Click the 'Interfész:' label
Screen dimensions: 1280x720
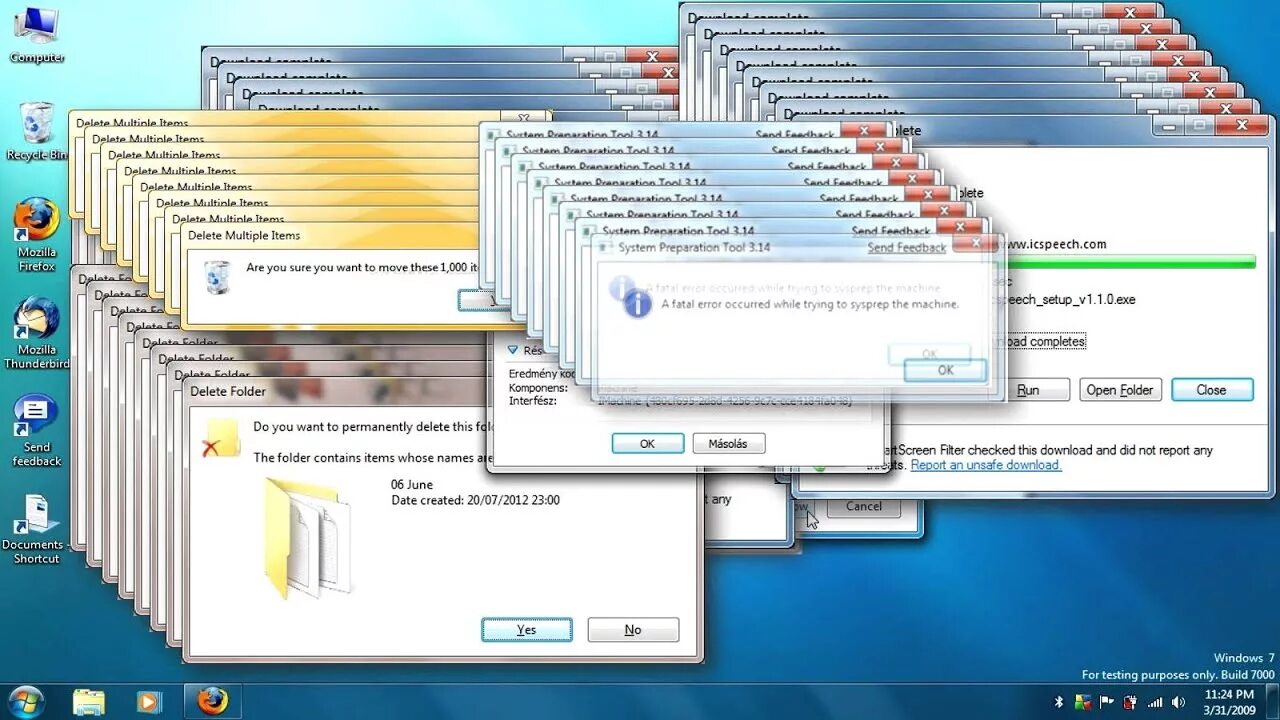click(533, 400)
